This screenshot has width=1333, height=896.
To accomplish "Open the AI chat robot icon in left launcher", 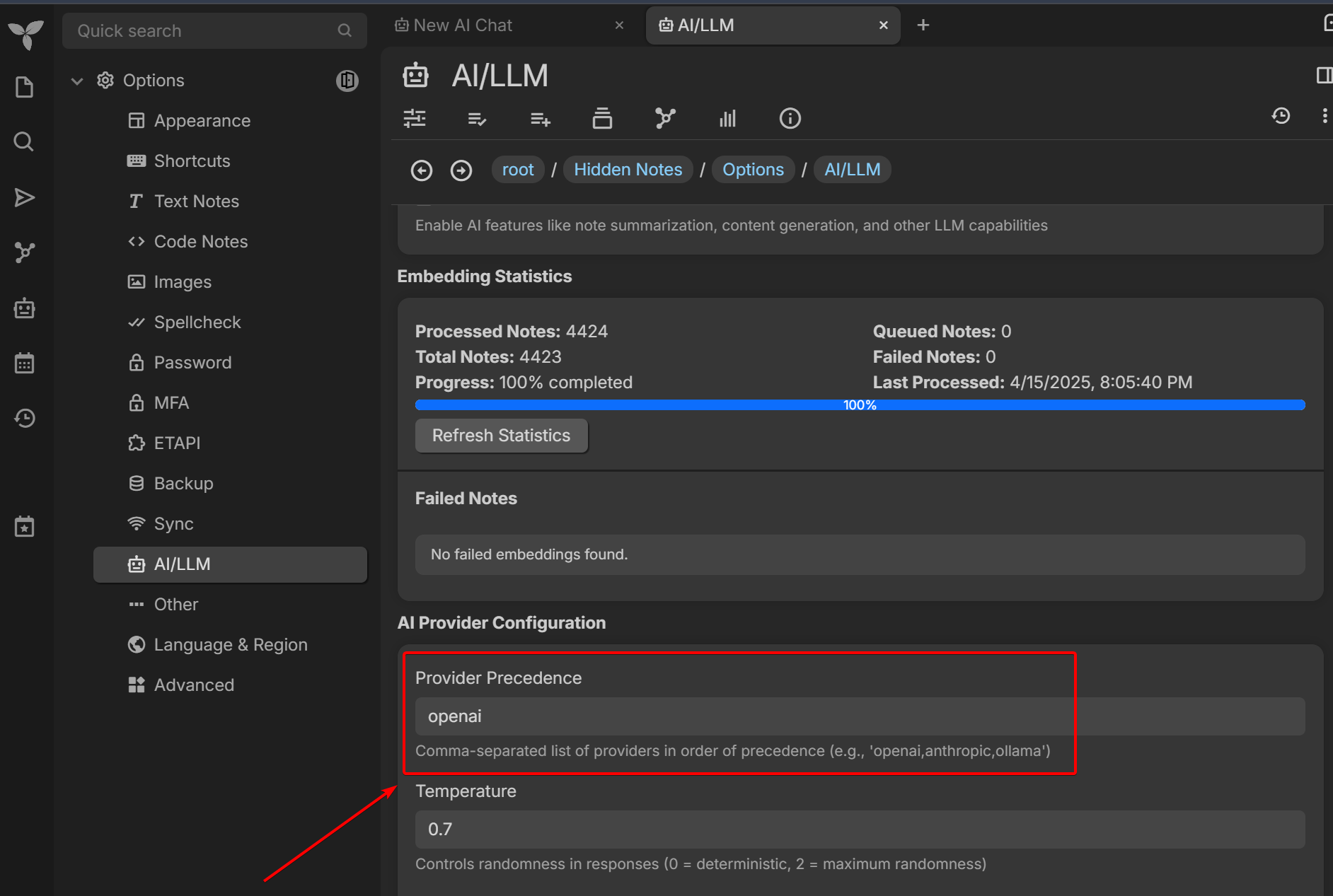I will [25, 308].
